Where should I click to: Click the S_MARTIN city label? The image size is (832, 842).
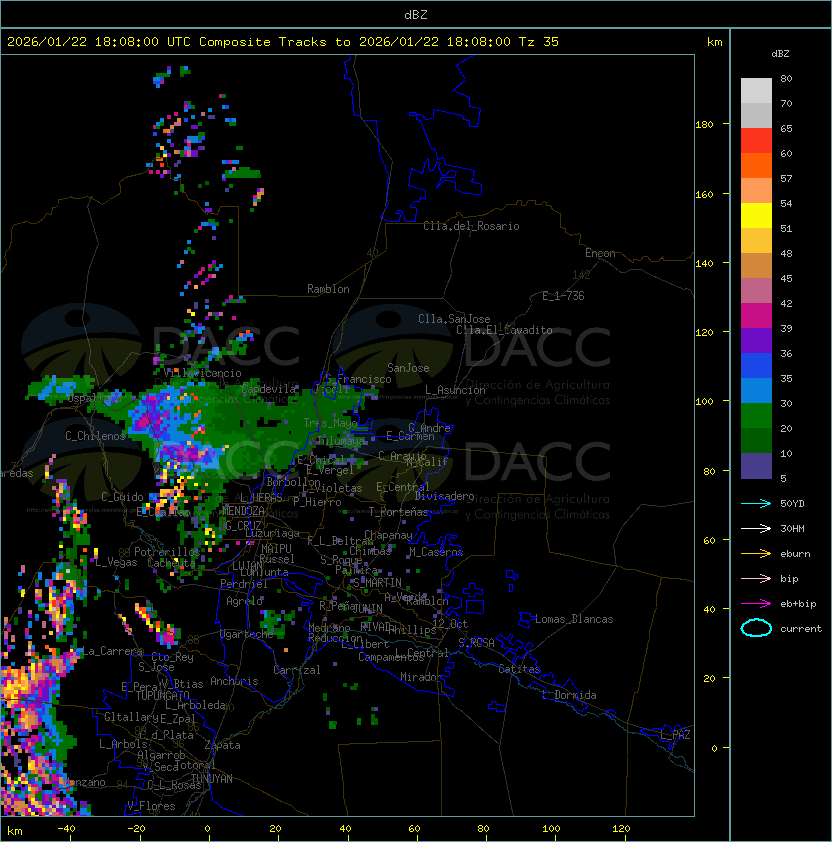378,583
